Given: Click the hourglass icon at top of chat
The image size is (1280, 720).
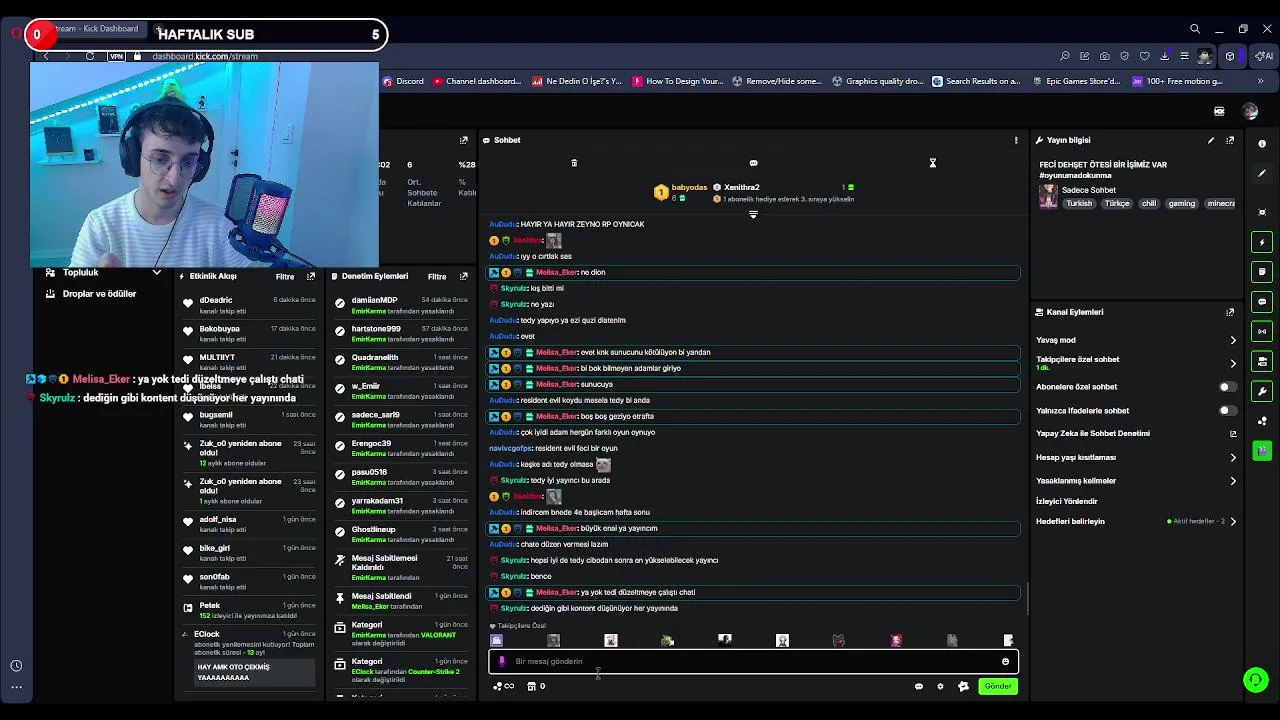Looking at the screenshot, I should (x=932, y=163).
